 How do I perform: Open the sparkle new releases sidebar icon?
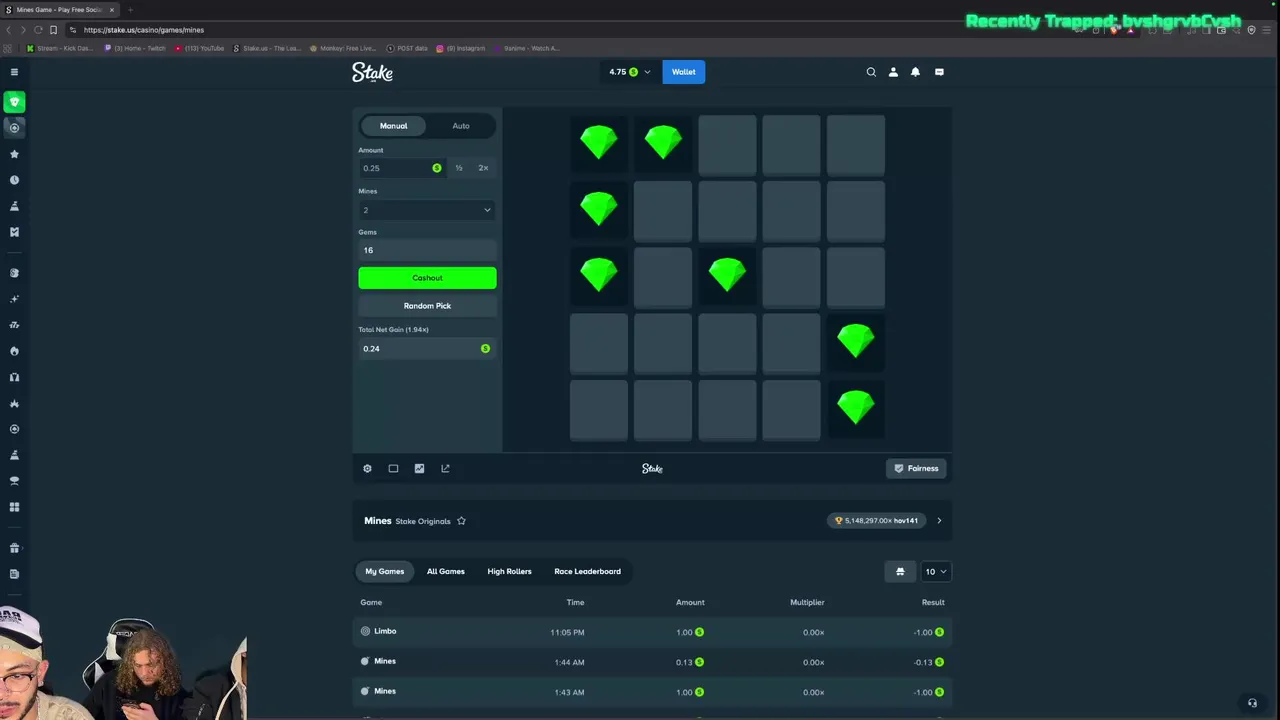(x=14, y=299)
